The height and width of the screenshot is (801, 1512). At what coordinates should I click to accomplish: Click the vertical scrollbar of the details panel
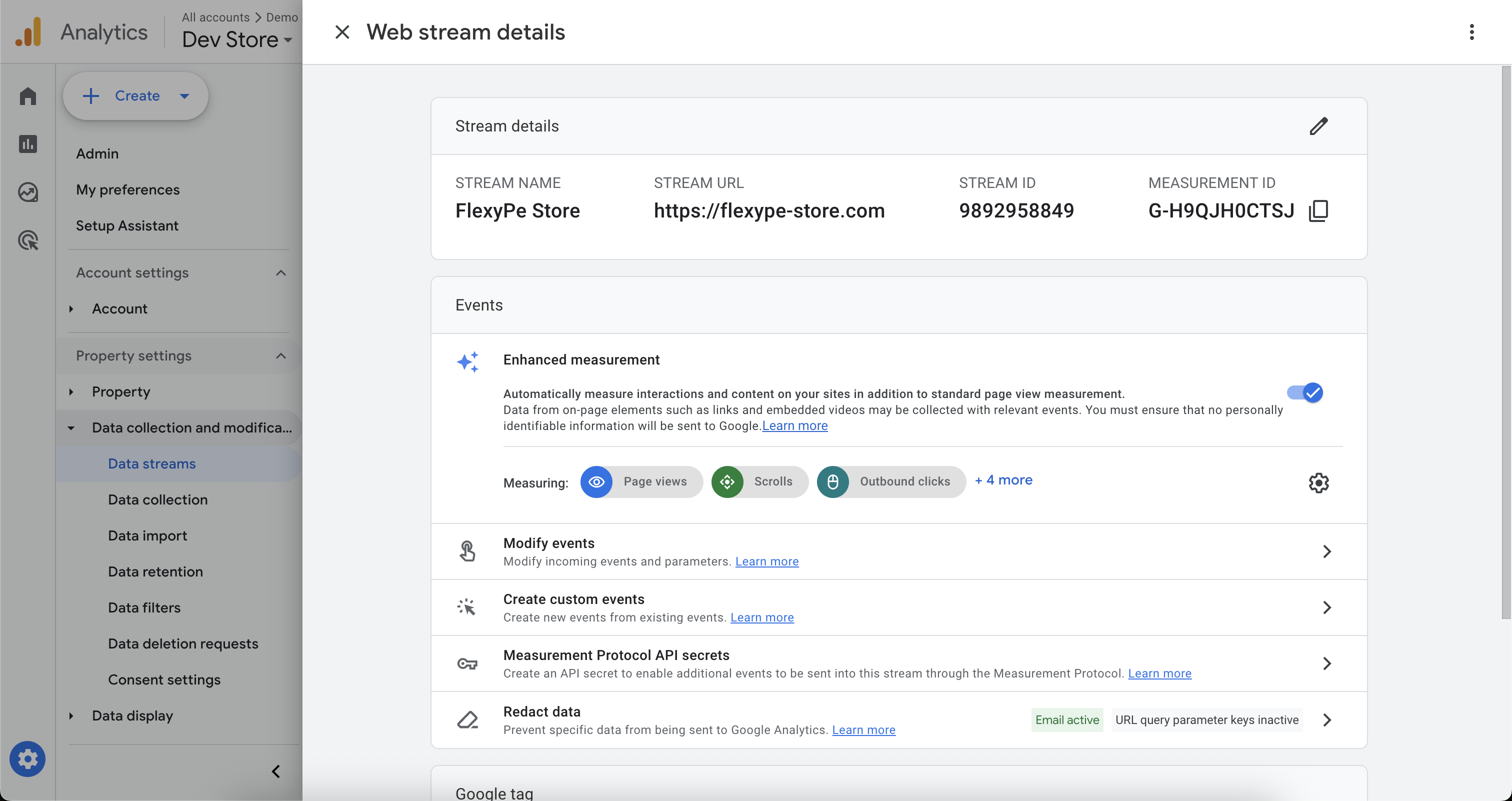(x=1505, y=341)
